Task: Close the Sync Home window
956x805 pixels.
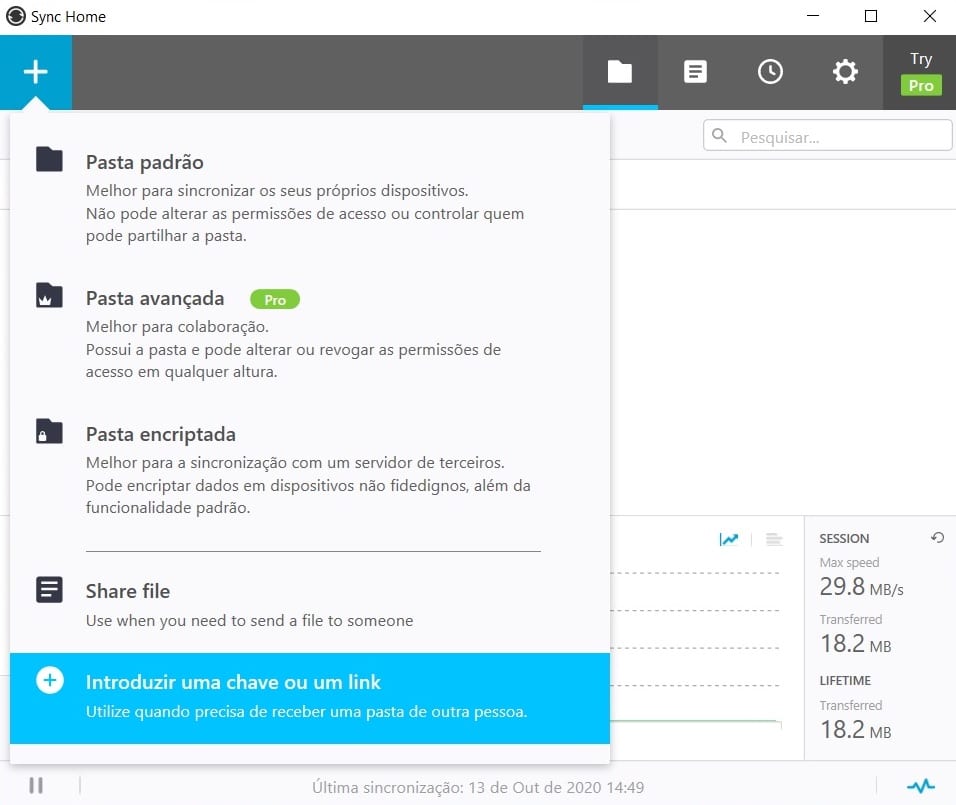Action: click(930, 16)
